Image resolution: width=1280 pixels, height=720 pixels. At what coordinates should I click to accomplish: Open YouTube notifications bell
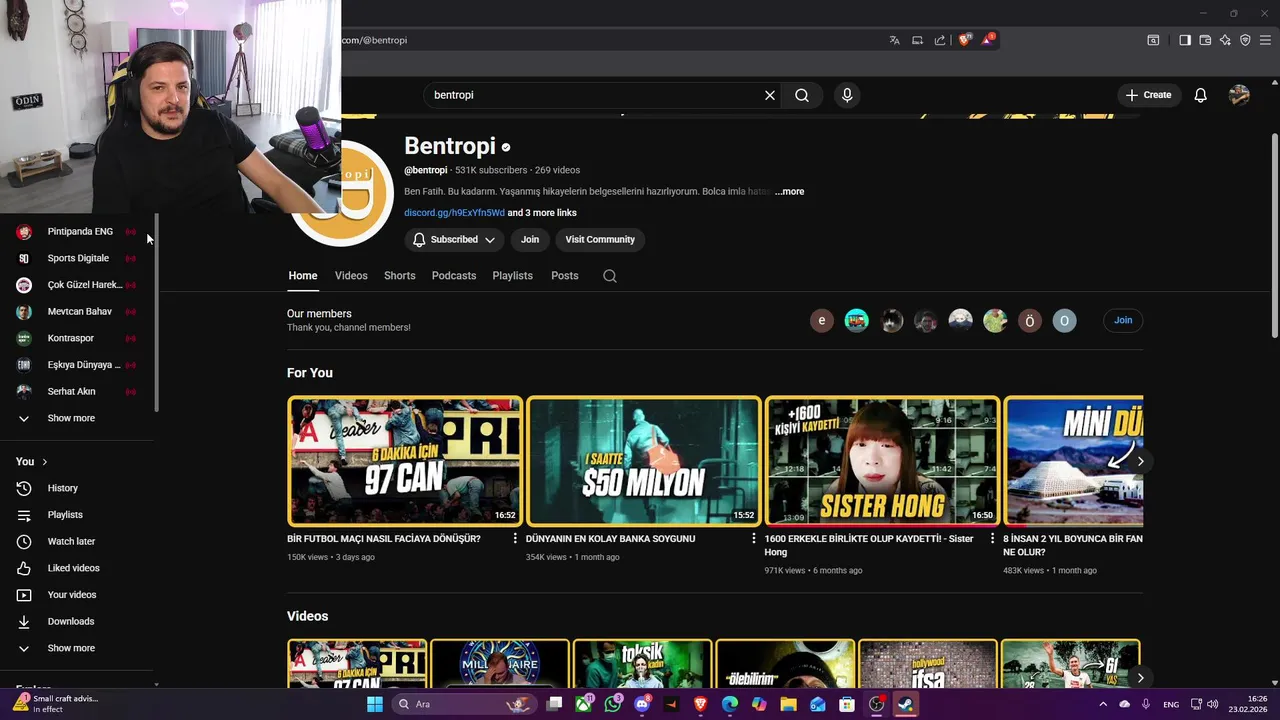click(x=1200, y=95)
